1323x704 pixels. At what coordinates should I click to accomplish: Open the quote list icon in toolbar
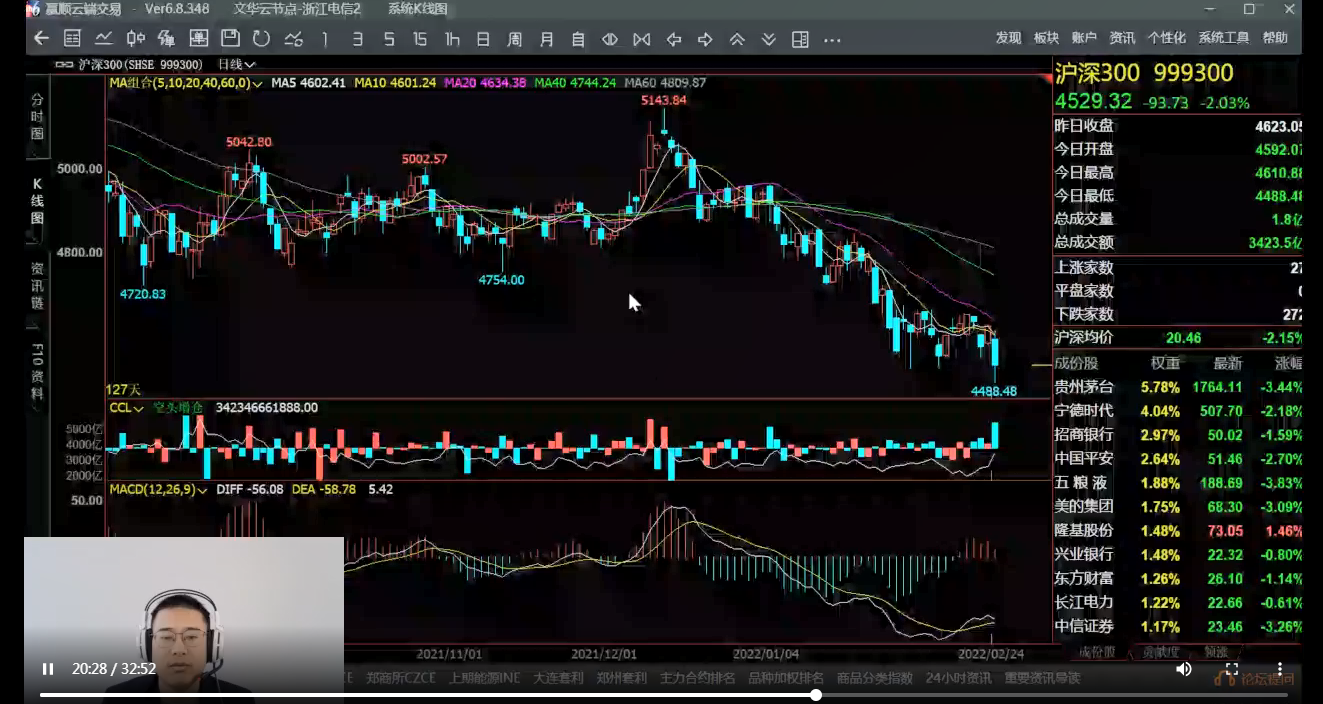[72, 39]
